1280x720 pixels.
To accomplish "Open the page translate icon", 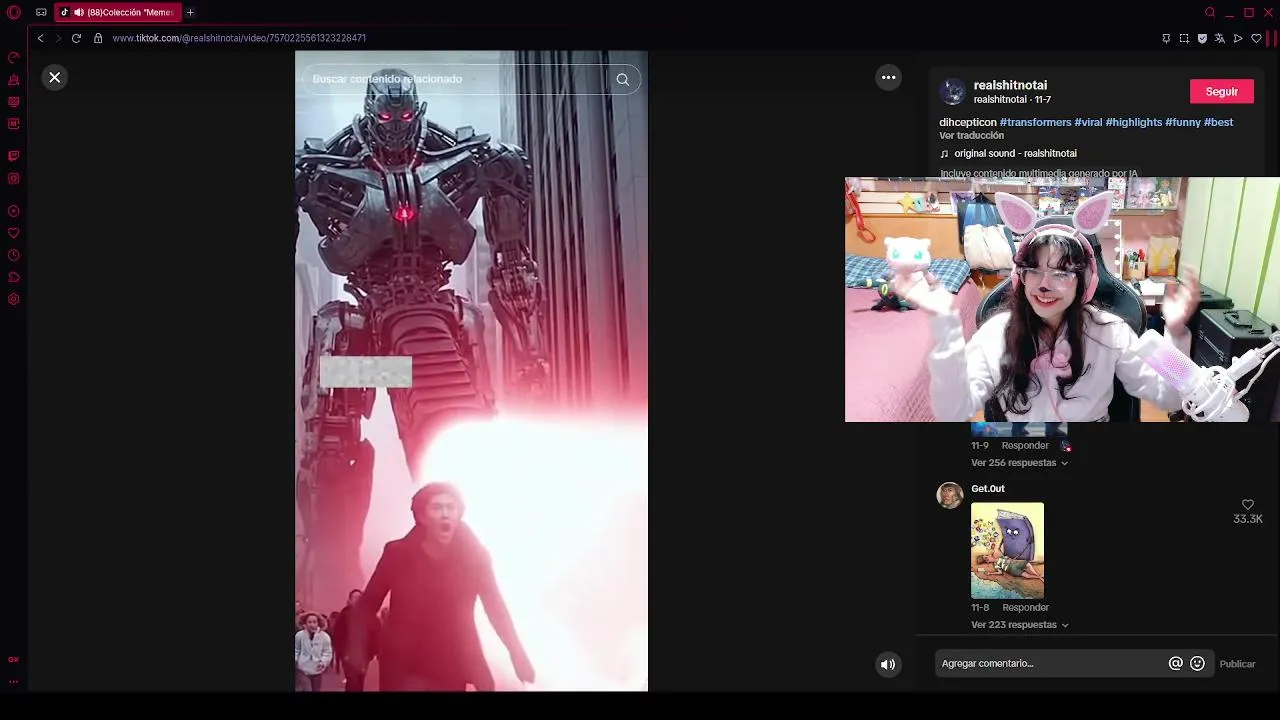I will [1220, 38].
